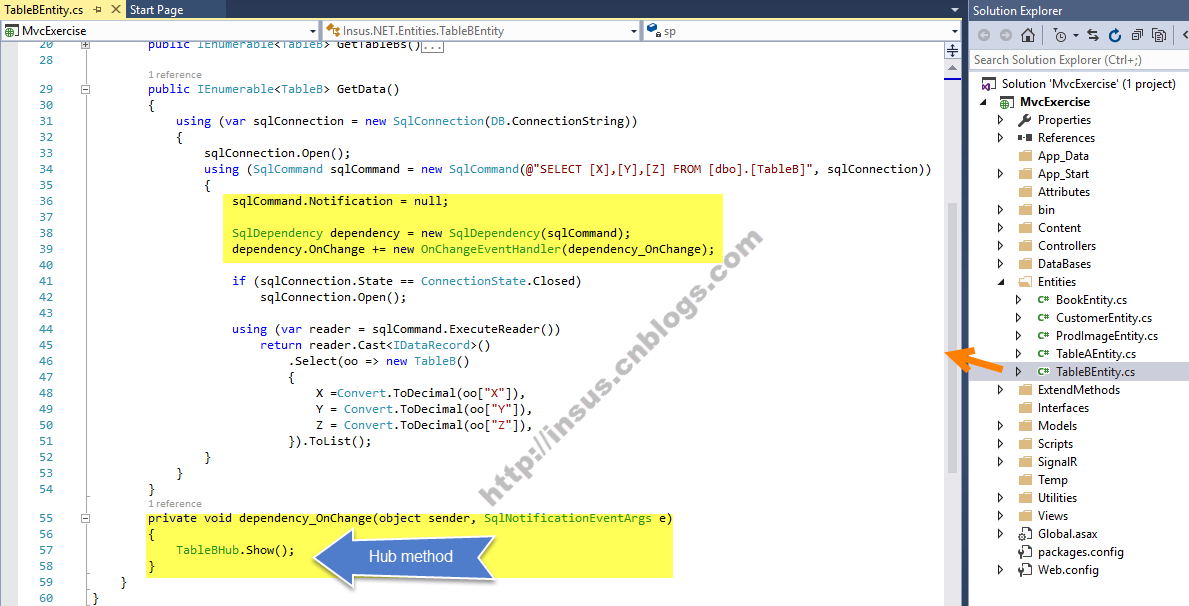Focus the Search Solution Explorer box
This screenshot has height=606, width=1189.
tap(1079, 59)
